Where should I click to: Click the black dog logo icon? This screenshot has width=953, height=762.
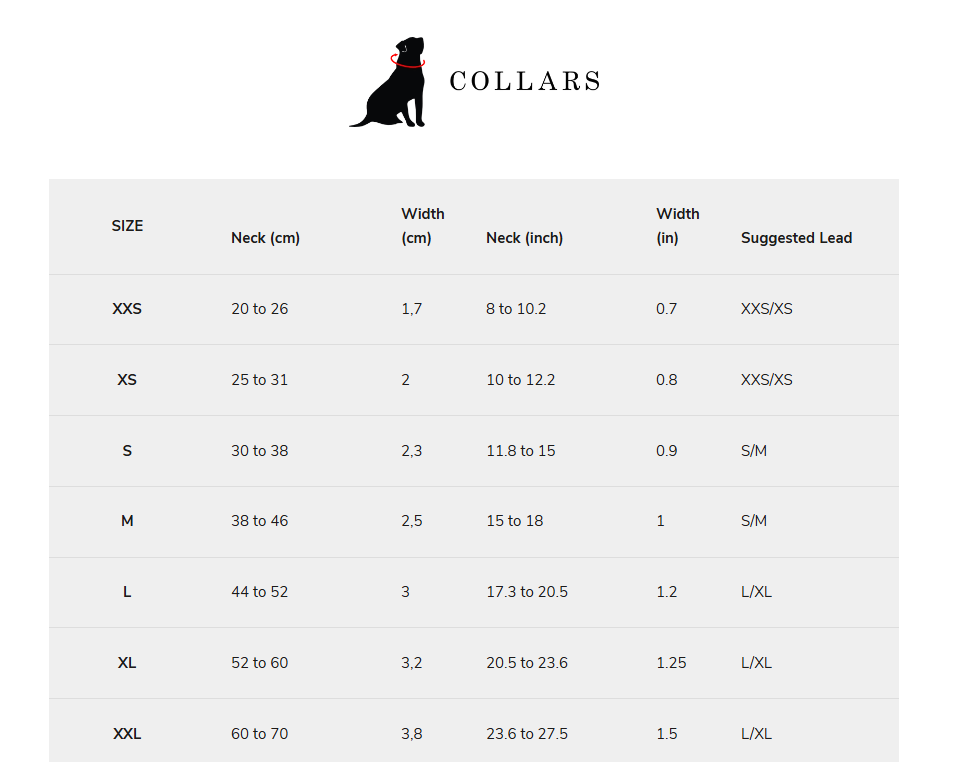[390, 84]
